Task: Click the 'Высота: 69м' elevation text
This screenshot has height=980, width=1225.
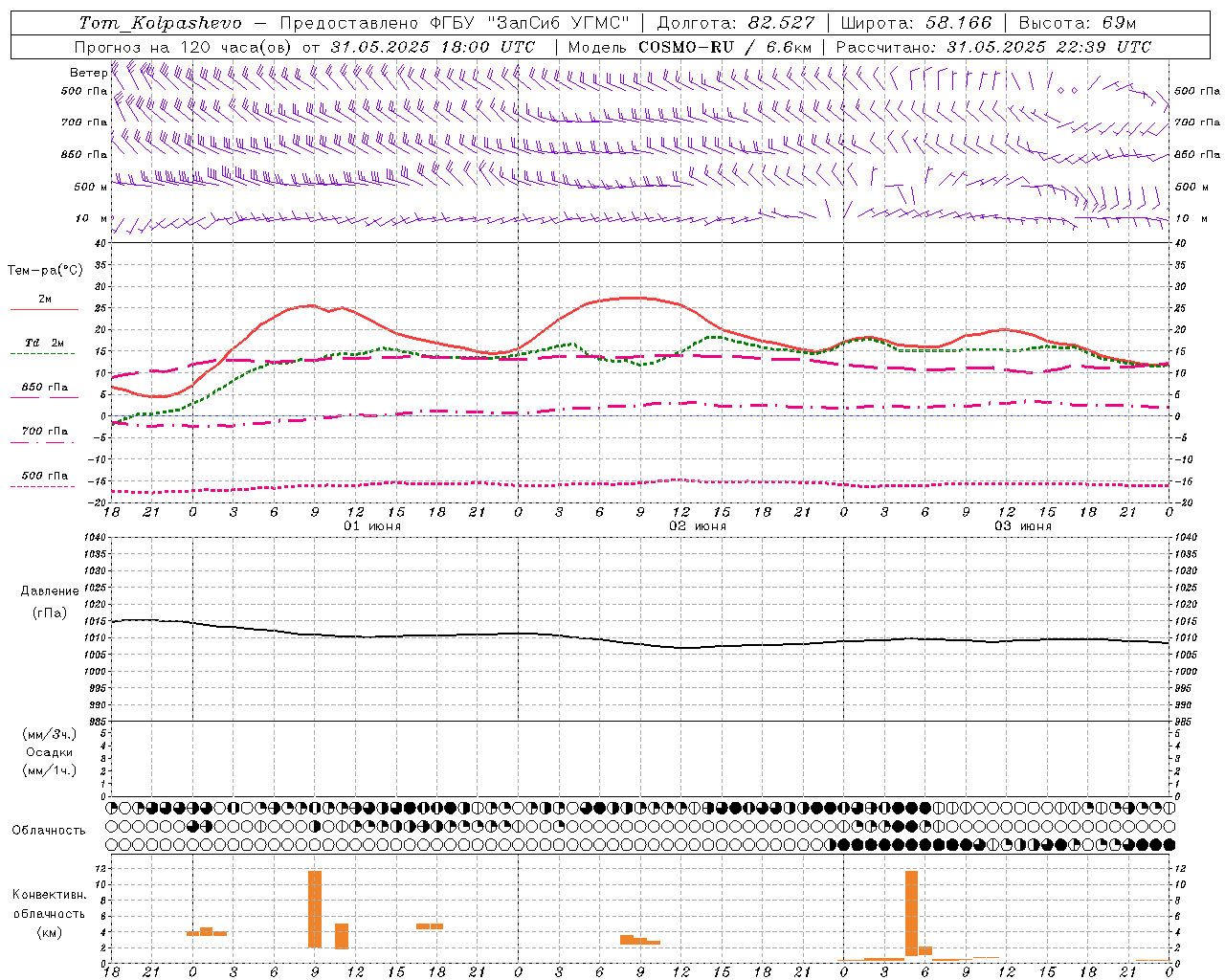Action: [x=1079, y=23]
